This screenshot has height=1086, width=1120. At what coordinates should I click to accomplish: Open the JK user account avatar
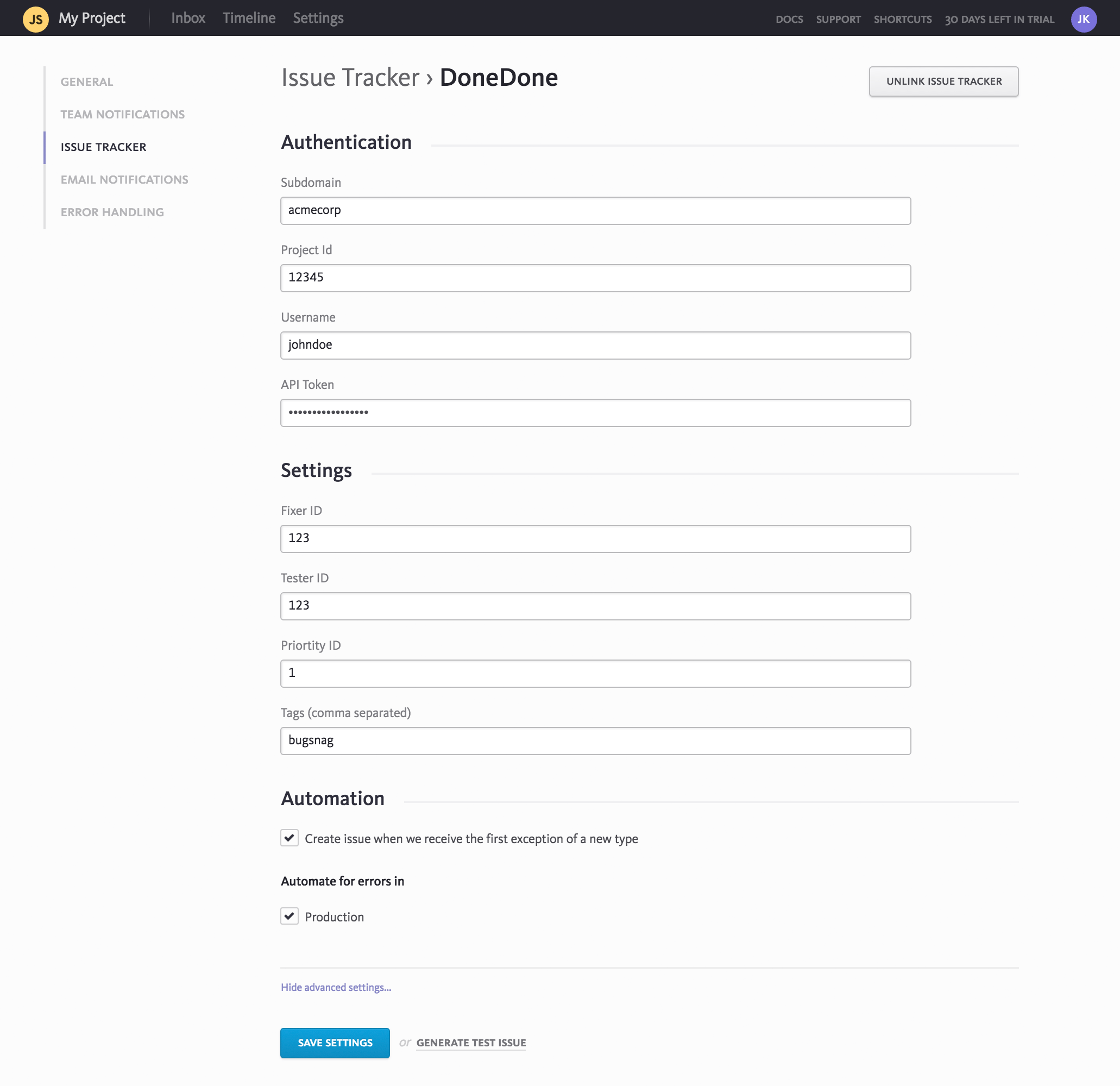click(1084, 18)
